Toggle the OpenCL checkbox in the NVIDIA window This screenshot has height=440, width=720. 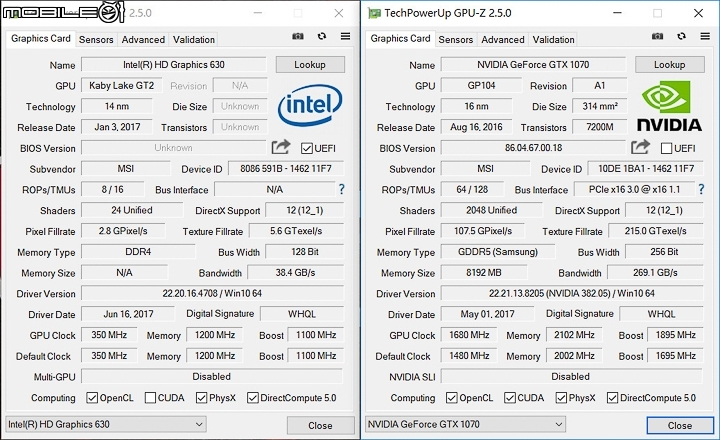tap(451, 398)
